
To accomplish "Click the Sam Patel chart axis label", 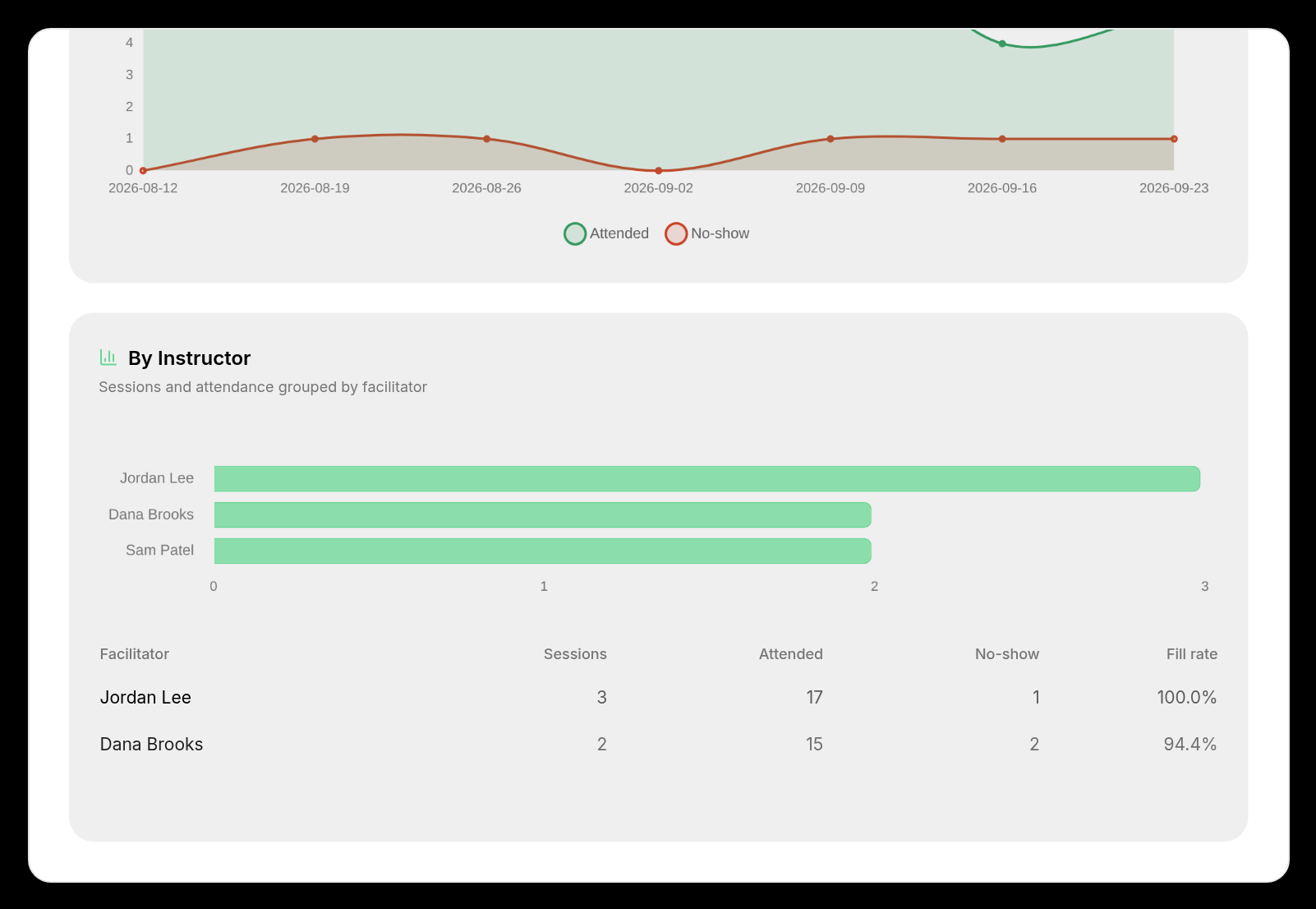I will (x=160, y=551).
